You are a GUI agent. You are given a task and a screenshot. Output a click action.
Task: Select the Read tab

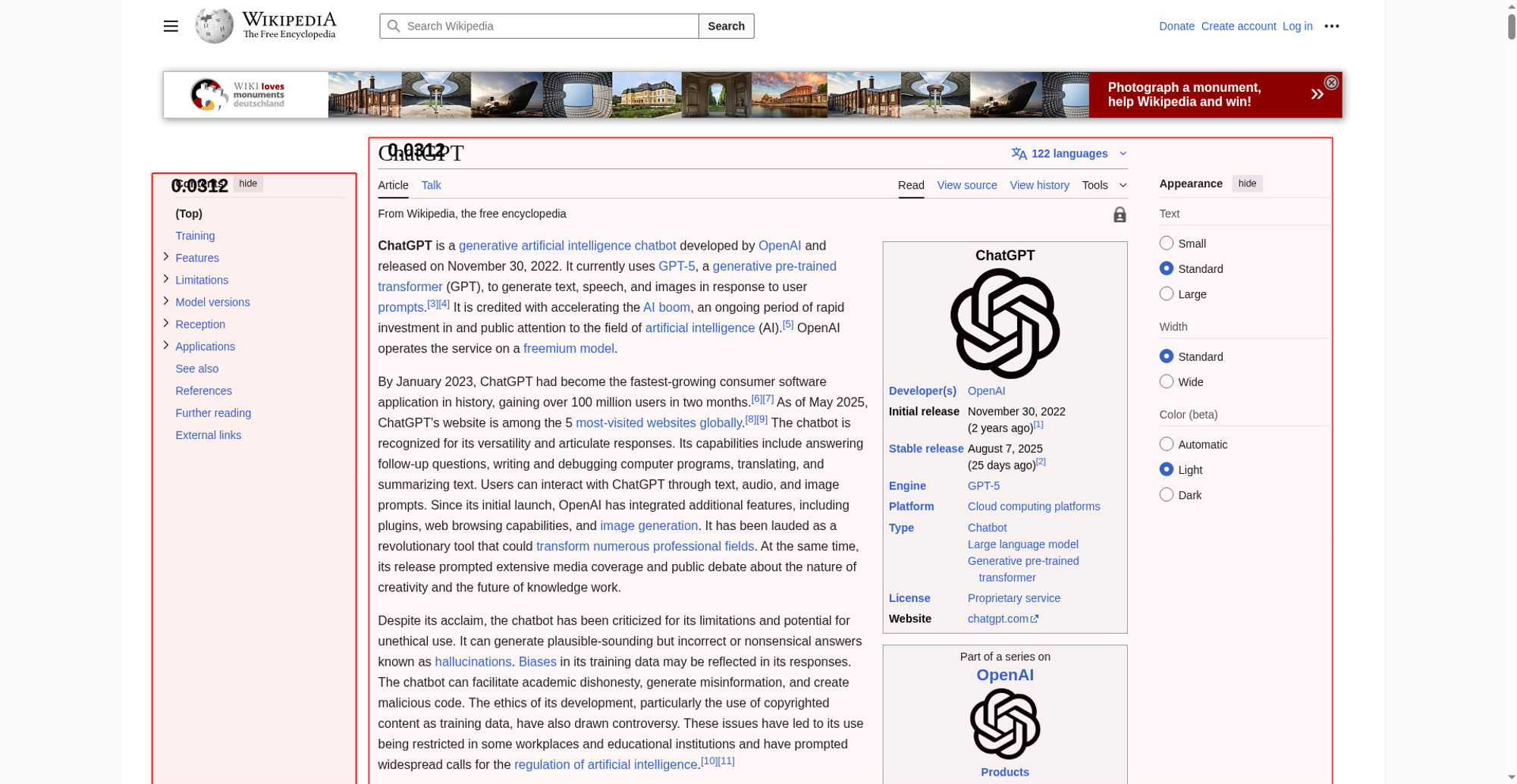(911, 185)
